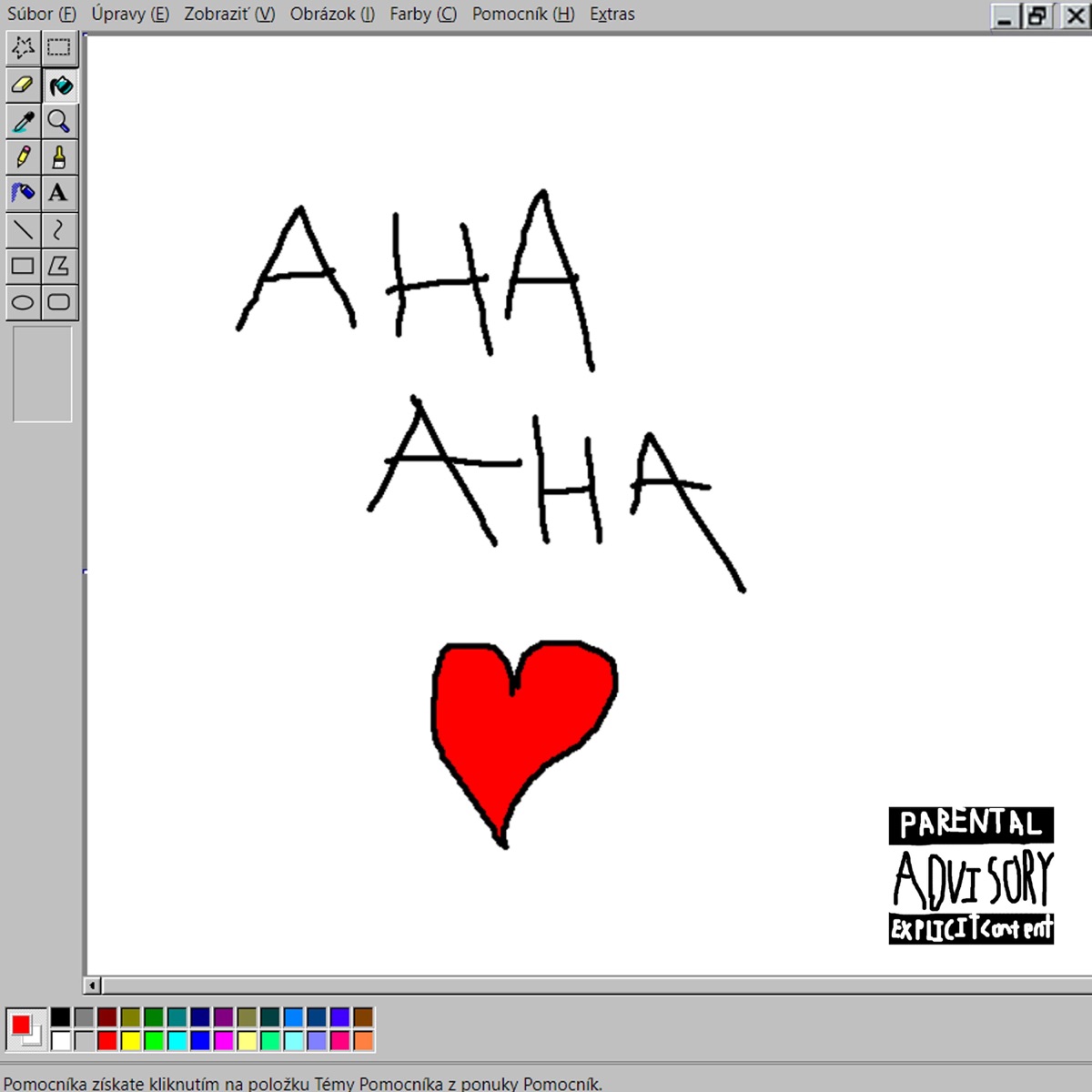1092x1092 pixels.
Task: Switch to the Pencil tool
Action: 23,157
